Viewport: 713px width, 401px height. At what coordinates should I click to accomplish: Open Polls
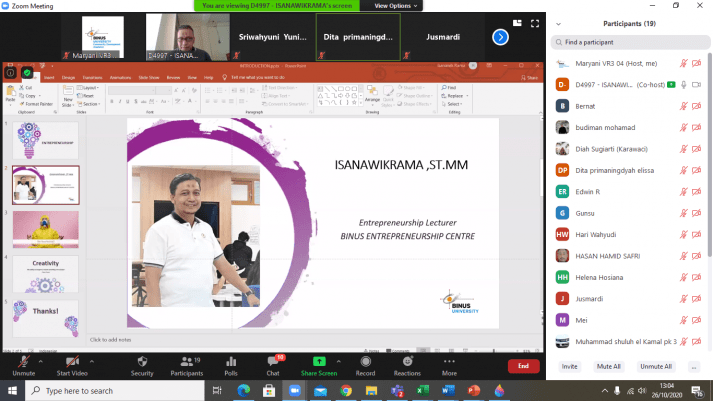click(231, 366)
